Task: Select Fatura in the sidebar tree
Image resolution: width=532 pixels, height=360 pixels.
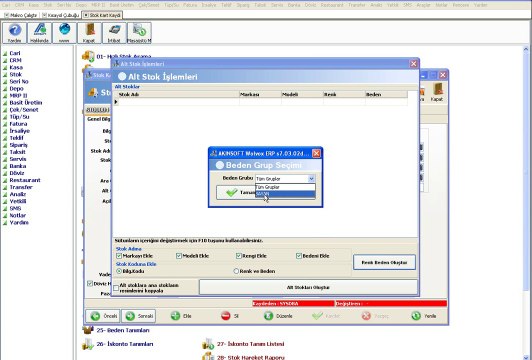Action: (x=18, y=124)
